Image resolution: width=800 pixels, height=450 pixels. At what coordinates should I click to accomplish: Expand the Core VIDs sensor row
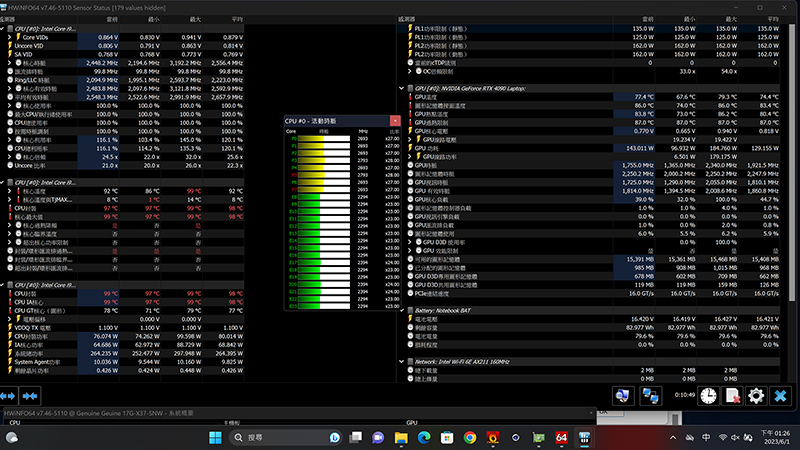pyautogui.click(x=9, y=37)
